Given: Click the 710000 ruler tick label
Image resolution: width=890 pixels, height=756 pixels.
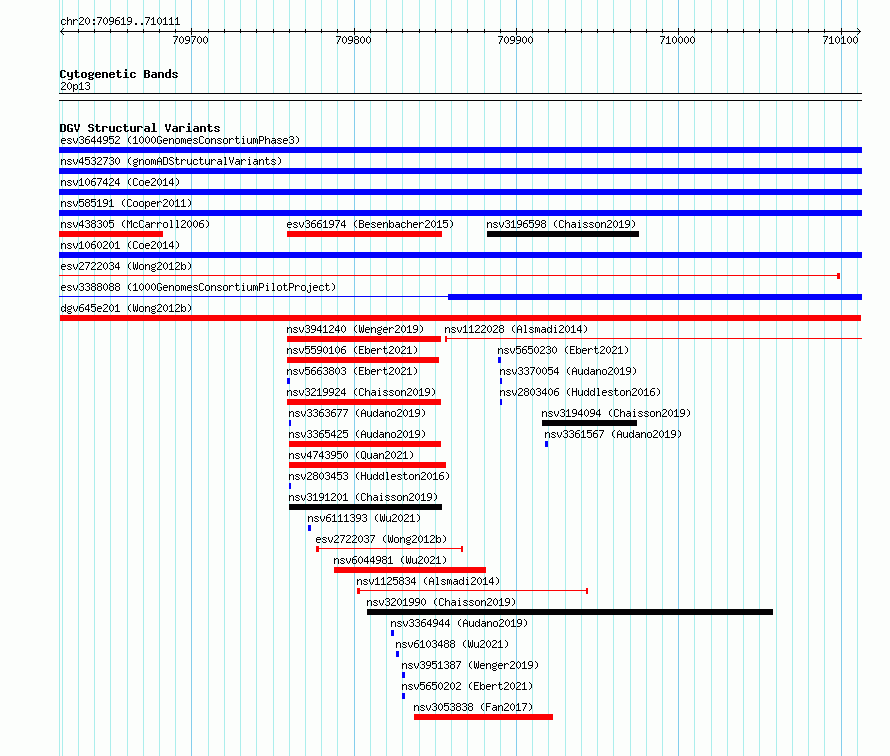Looking at the screenshot, I should (677, 40).
